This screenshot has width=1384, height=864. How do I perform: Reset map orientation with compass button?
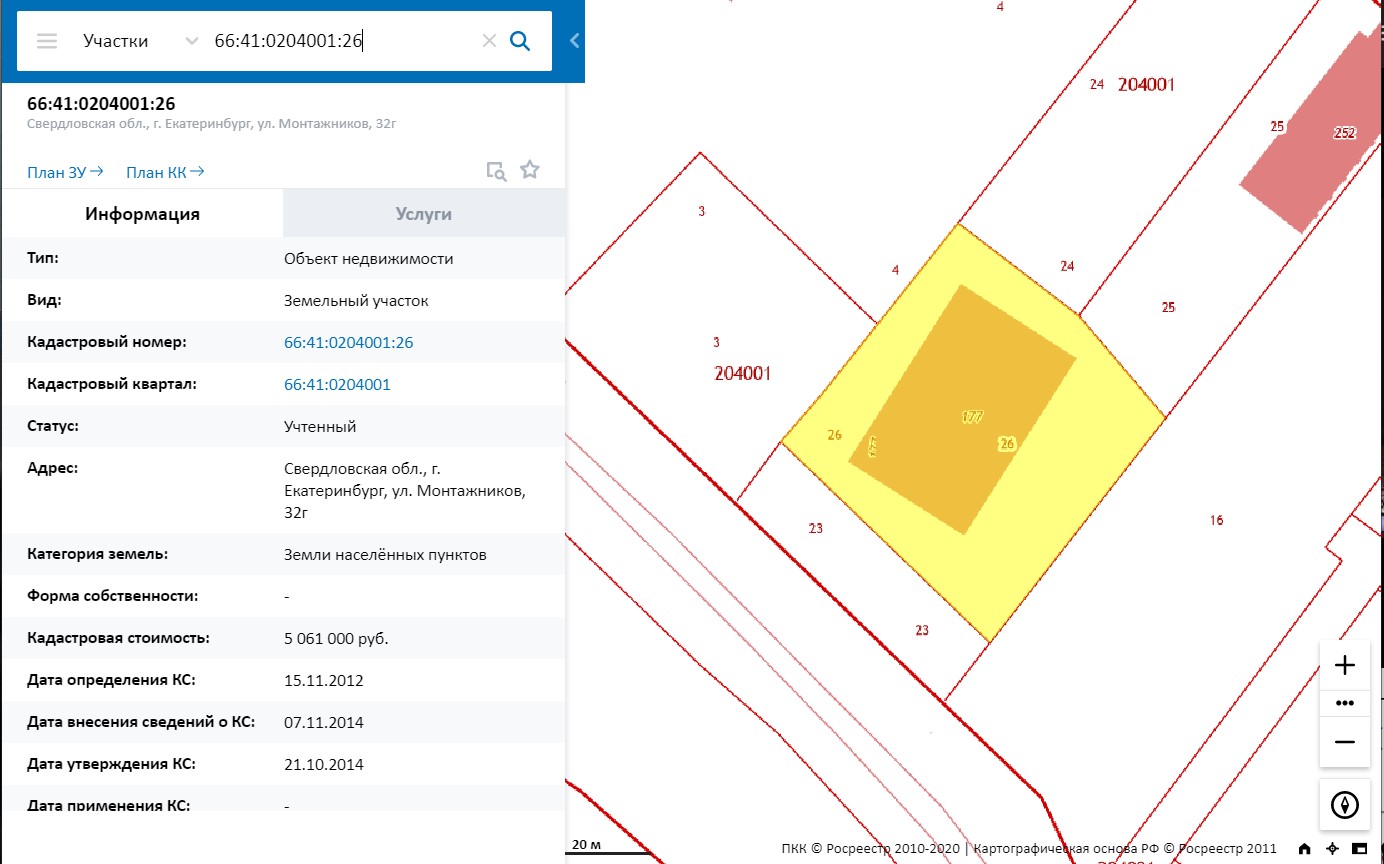[1345, 804]
